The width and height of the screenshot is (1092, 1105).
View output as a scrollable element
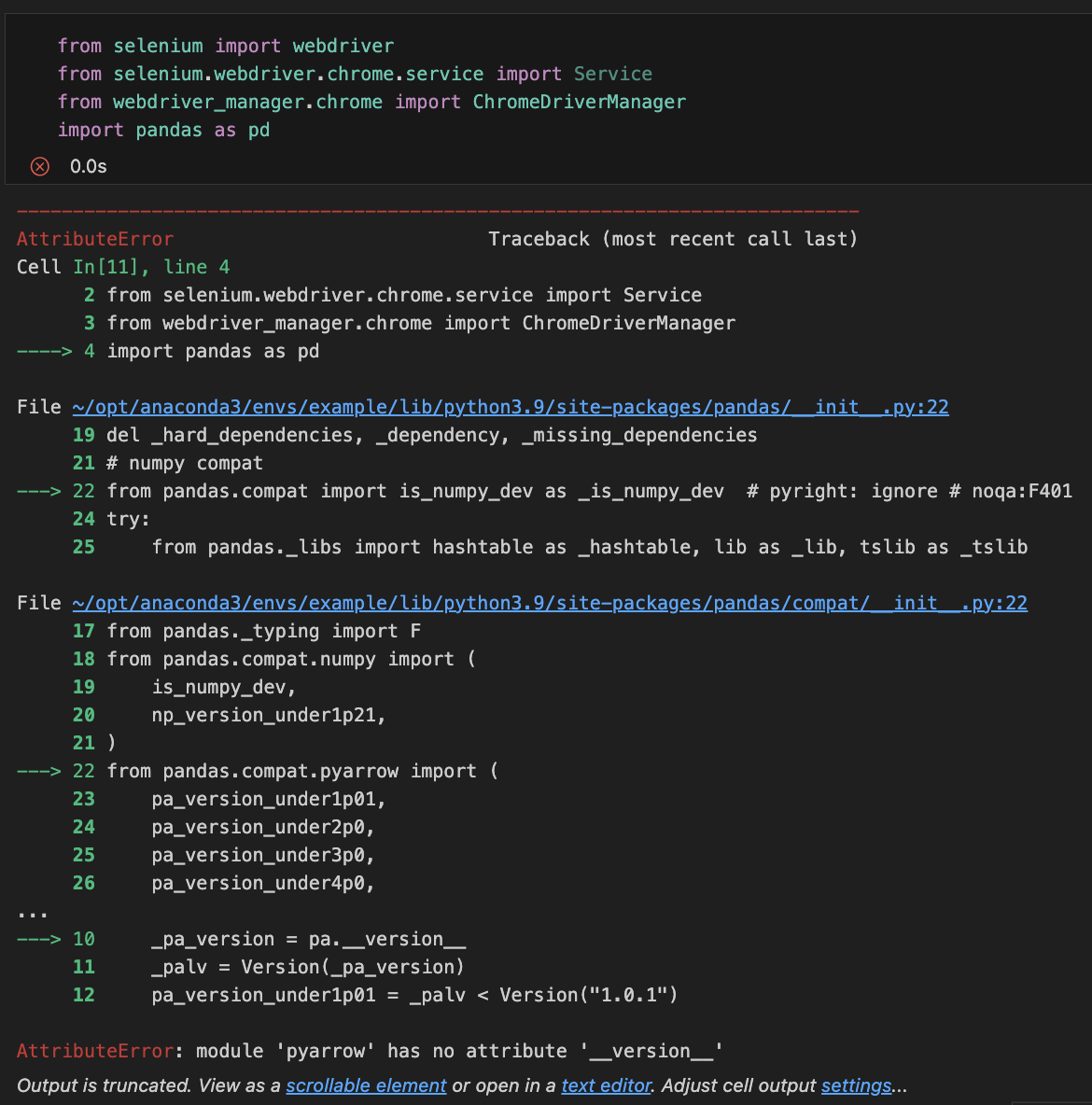366,1085
